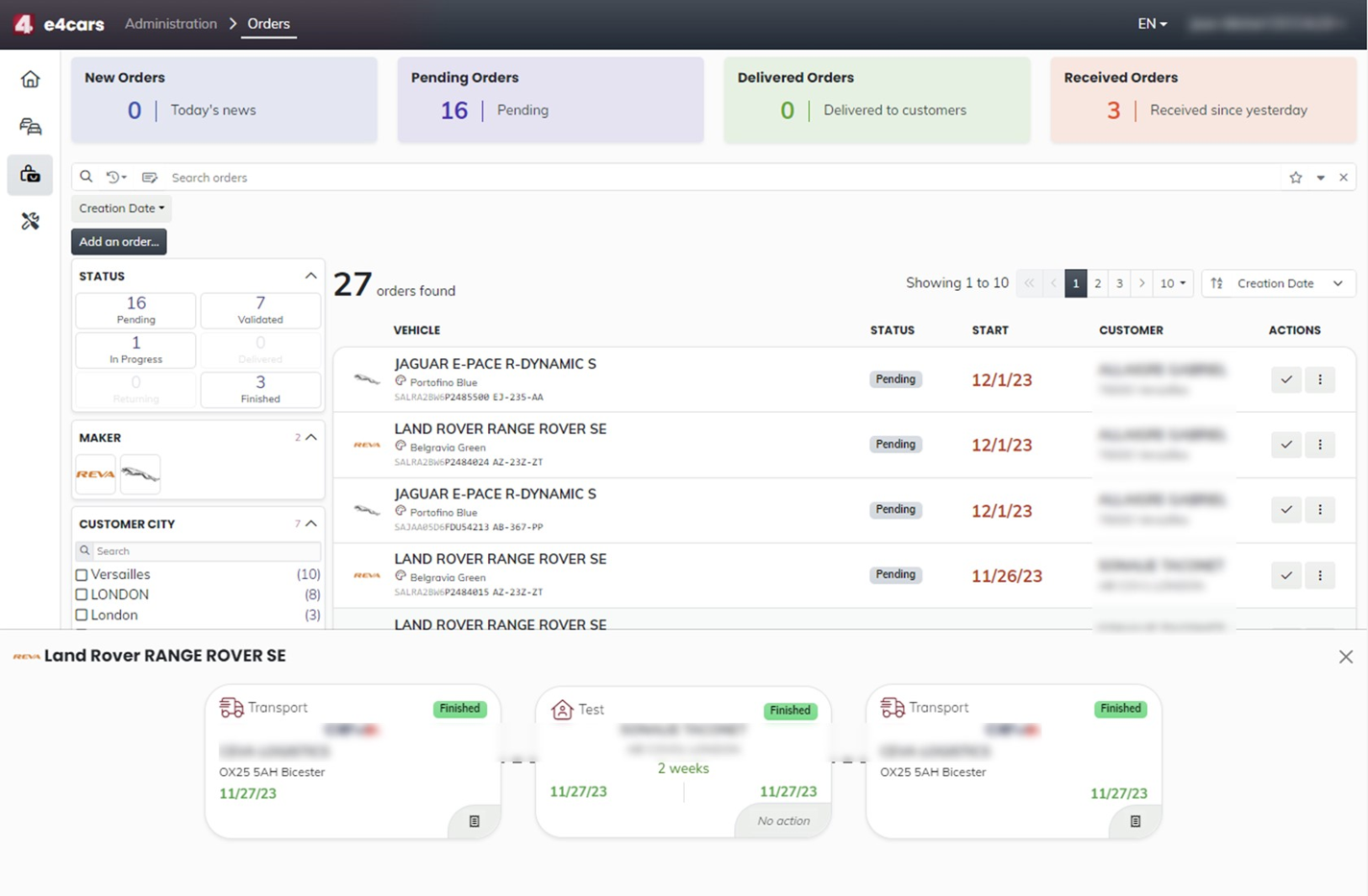Image resolution: width=1368 pixels, height=896 pixels.
Task: Open more actions for first Land Rover order
Action: [x=1320, y=445]
